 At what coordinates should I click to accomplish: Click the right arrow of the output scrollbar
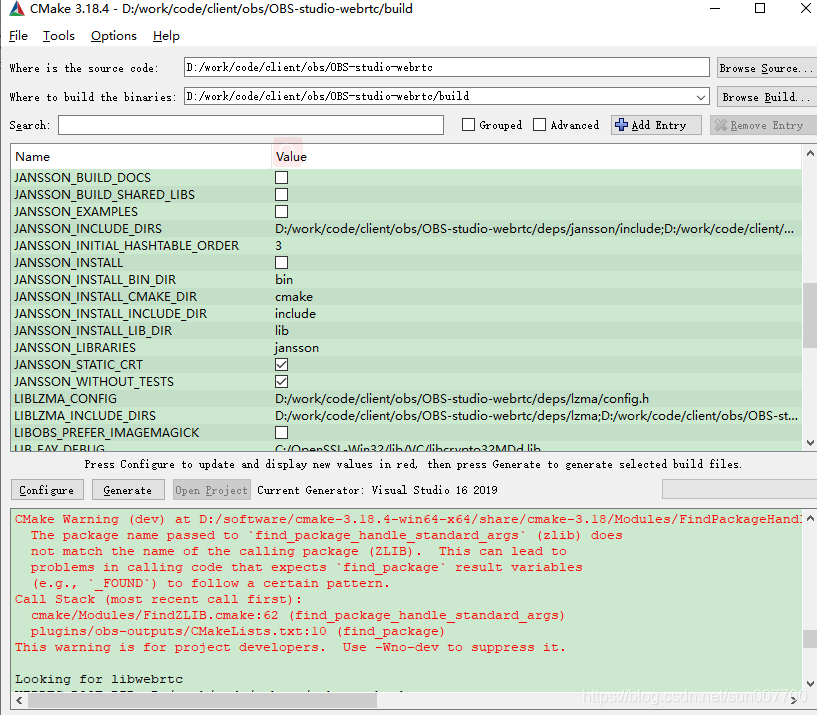pos(793,702)
